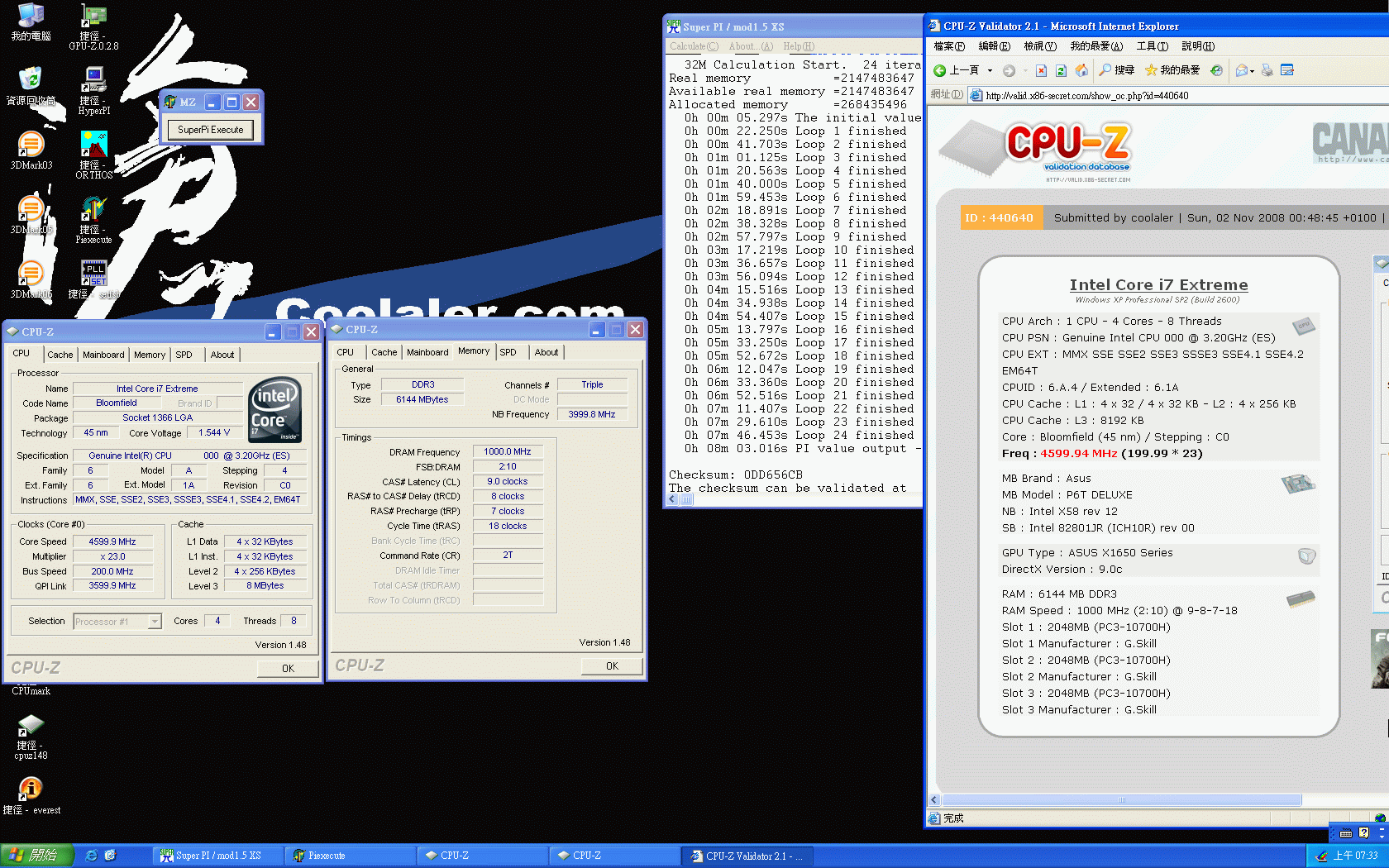Click the History icon in IE toolbar

[x=1216, y=70]
